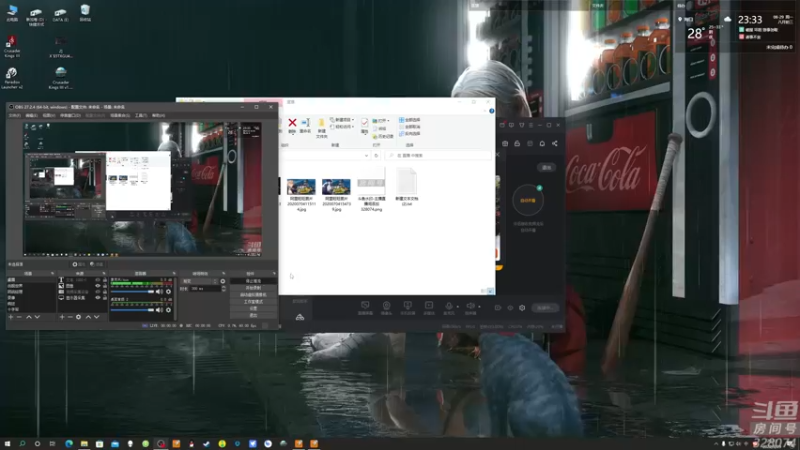Toggle visibility eye of display capture source

pyautogui.click(x=97, y=297)
